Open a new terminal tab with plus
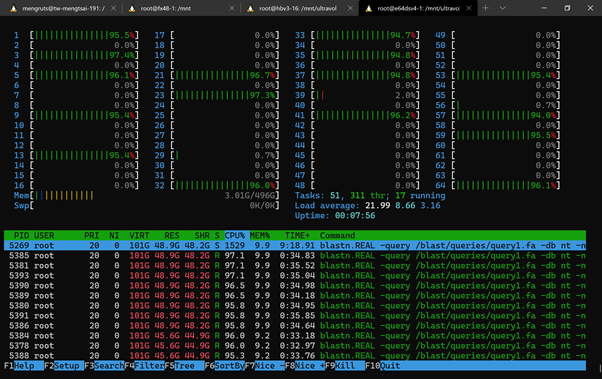Screen dimensions: 602x379 [486, 8]
